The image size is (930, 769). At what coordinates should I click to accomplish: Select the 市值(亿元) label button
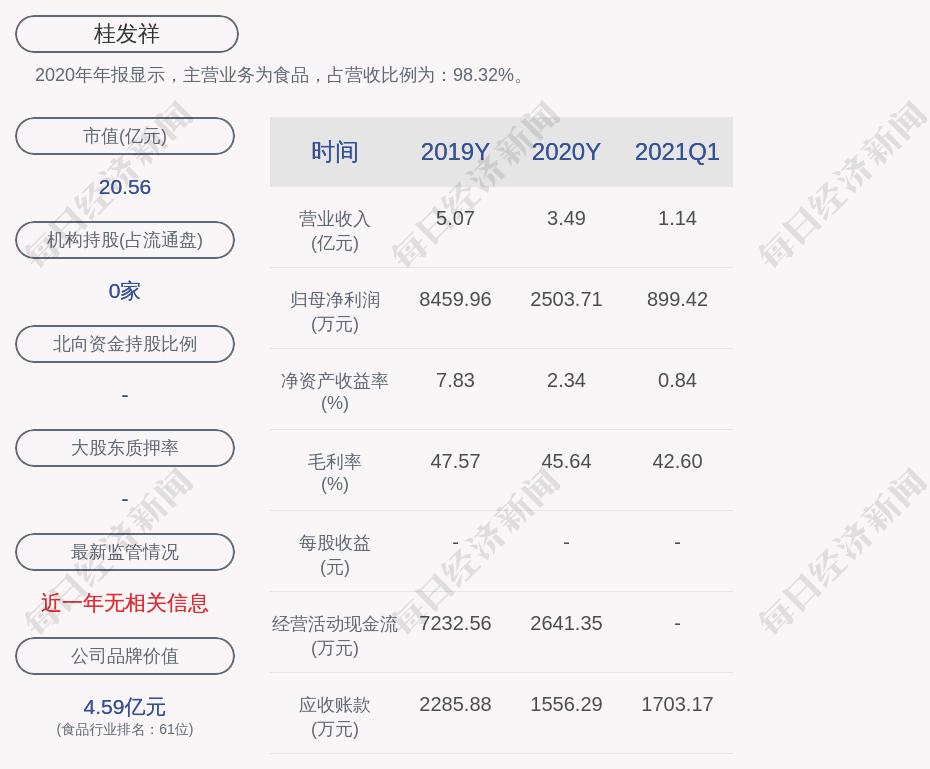tap(125, 136)
